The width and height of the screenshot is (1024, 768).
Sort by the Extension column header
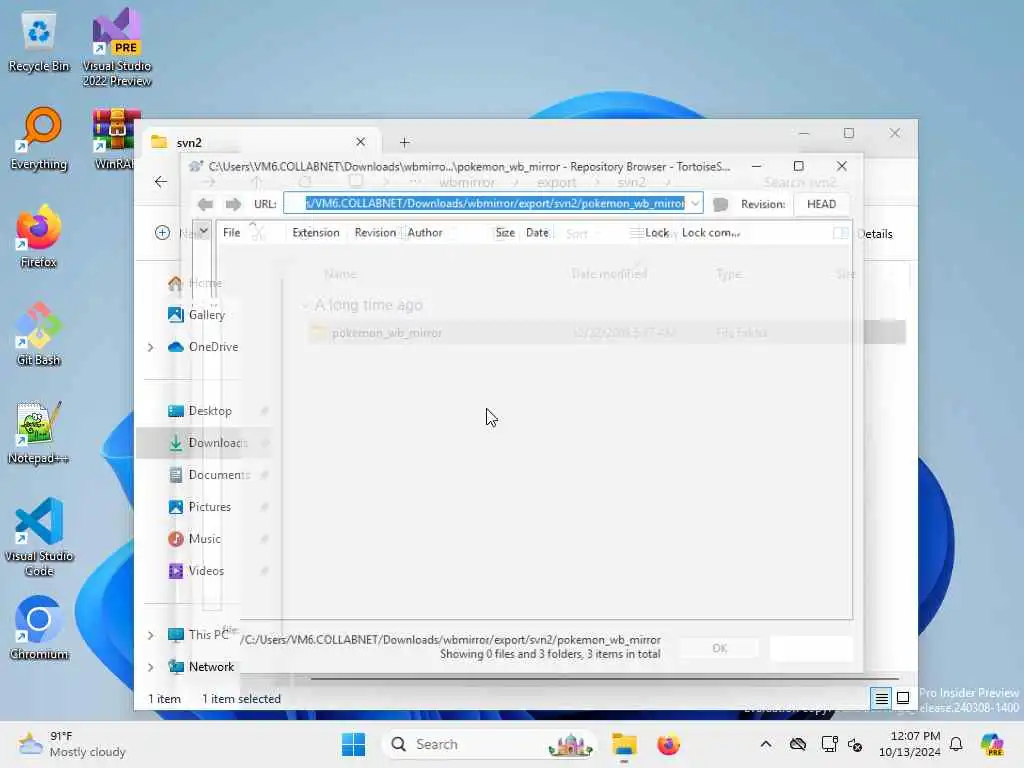(x=316, y=232)
